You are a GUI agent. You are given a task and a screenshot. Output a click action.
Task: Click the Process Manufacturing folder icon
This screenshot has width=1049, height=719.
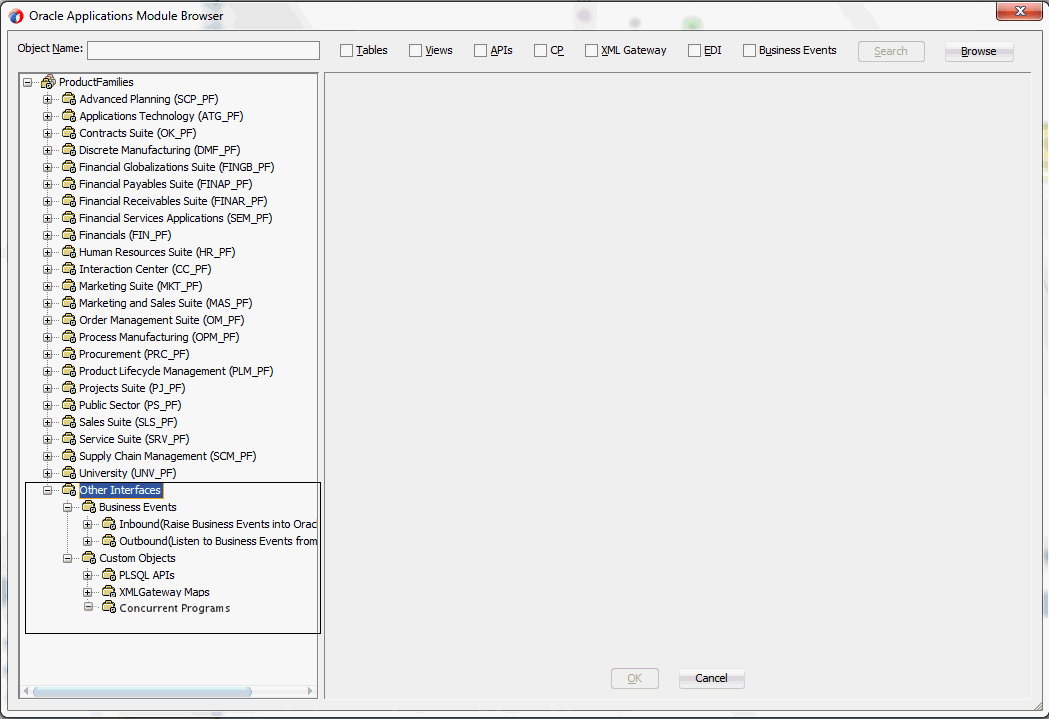(x=69, y=337)
